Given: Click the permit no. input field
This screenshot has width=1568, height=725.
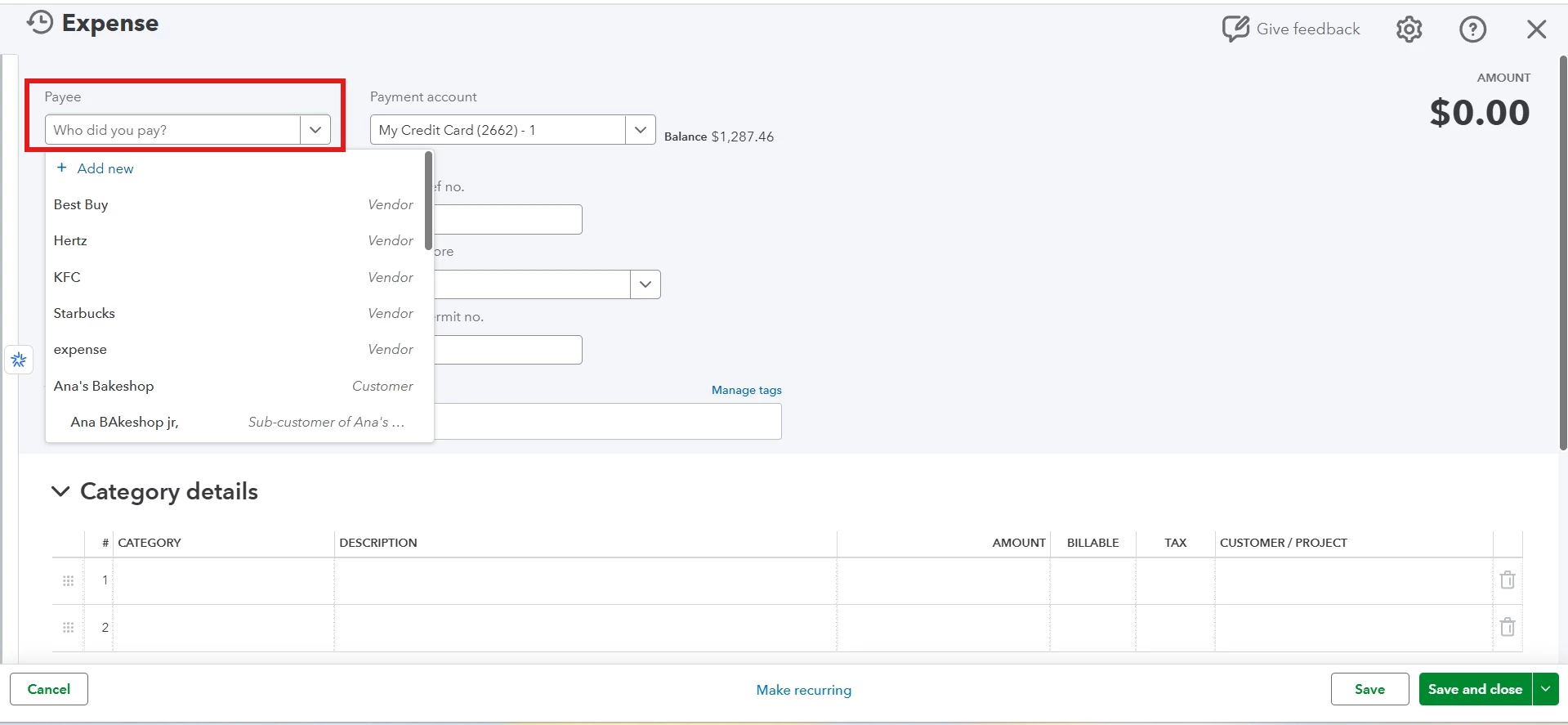Looking at the screenshot, I should [508, 350].
